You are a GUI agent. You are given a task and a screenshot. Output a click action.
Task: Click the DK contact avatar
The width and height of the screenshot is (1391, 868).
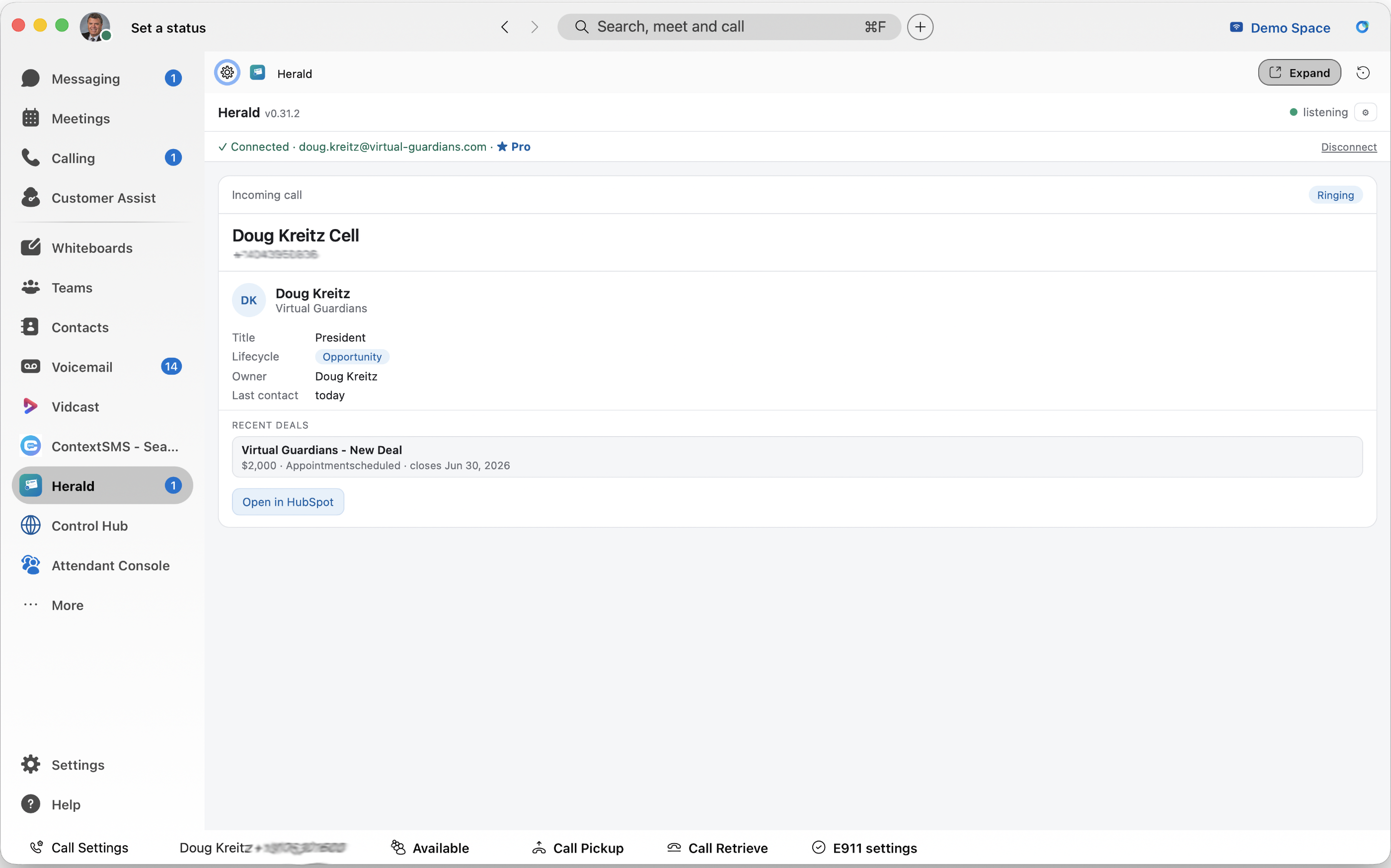click(x=248, y=300)
